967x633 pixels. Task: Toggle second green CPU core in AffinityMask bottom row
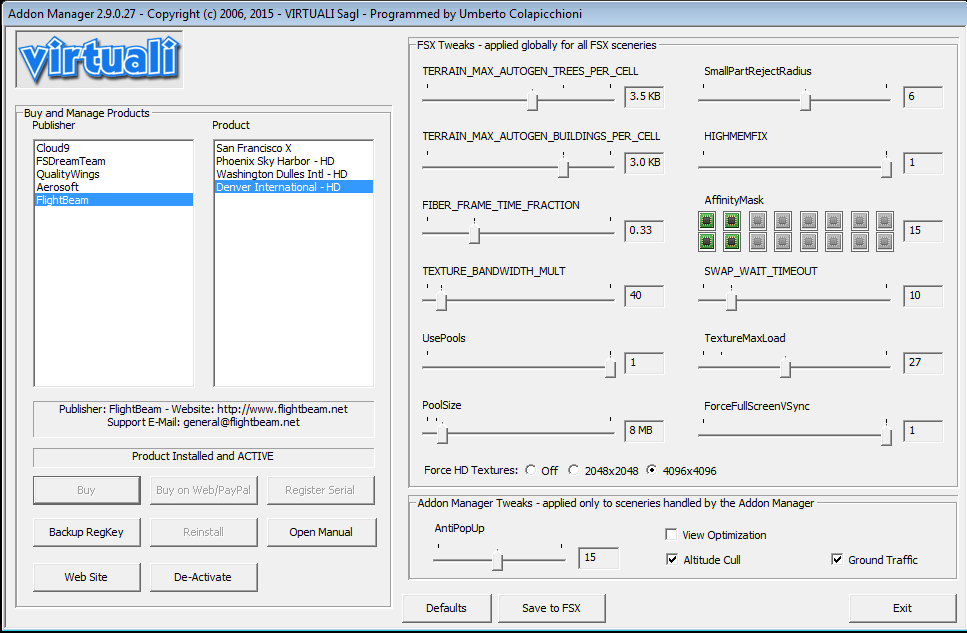[x=732, y=242]
